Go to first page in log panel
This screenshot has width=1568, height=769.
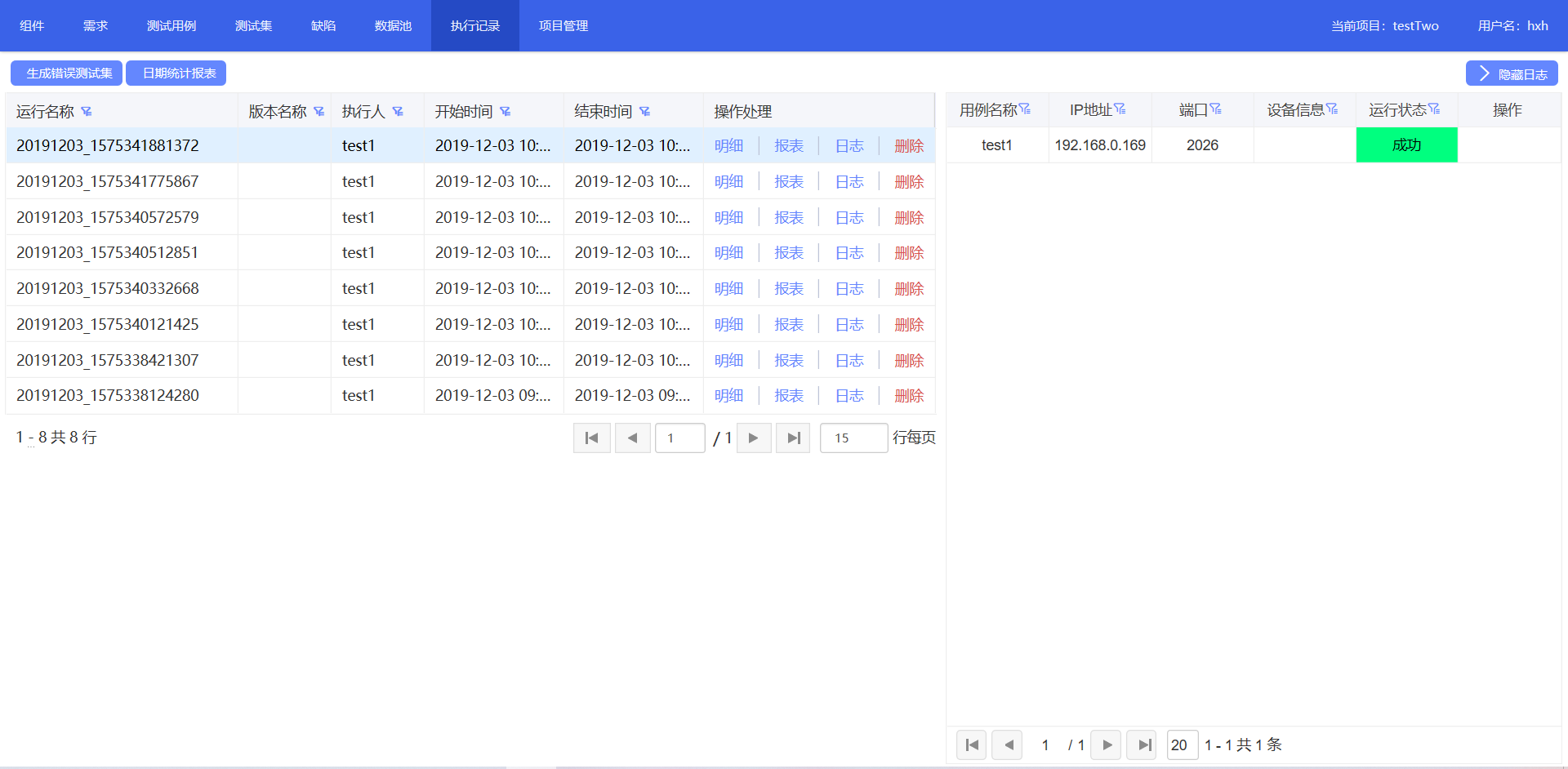tap(971, 745)
